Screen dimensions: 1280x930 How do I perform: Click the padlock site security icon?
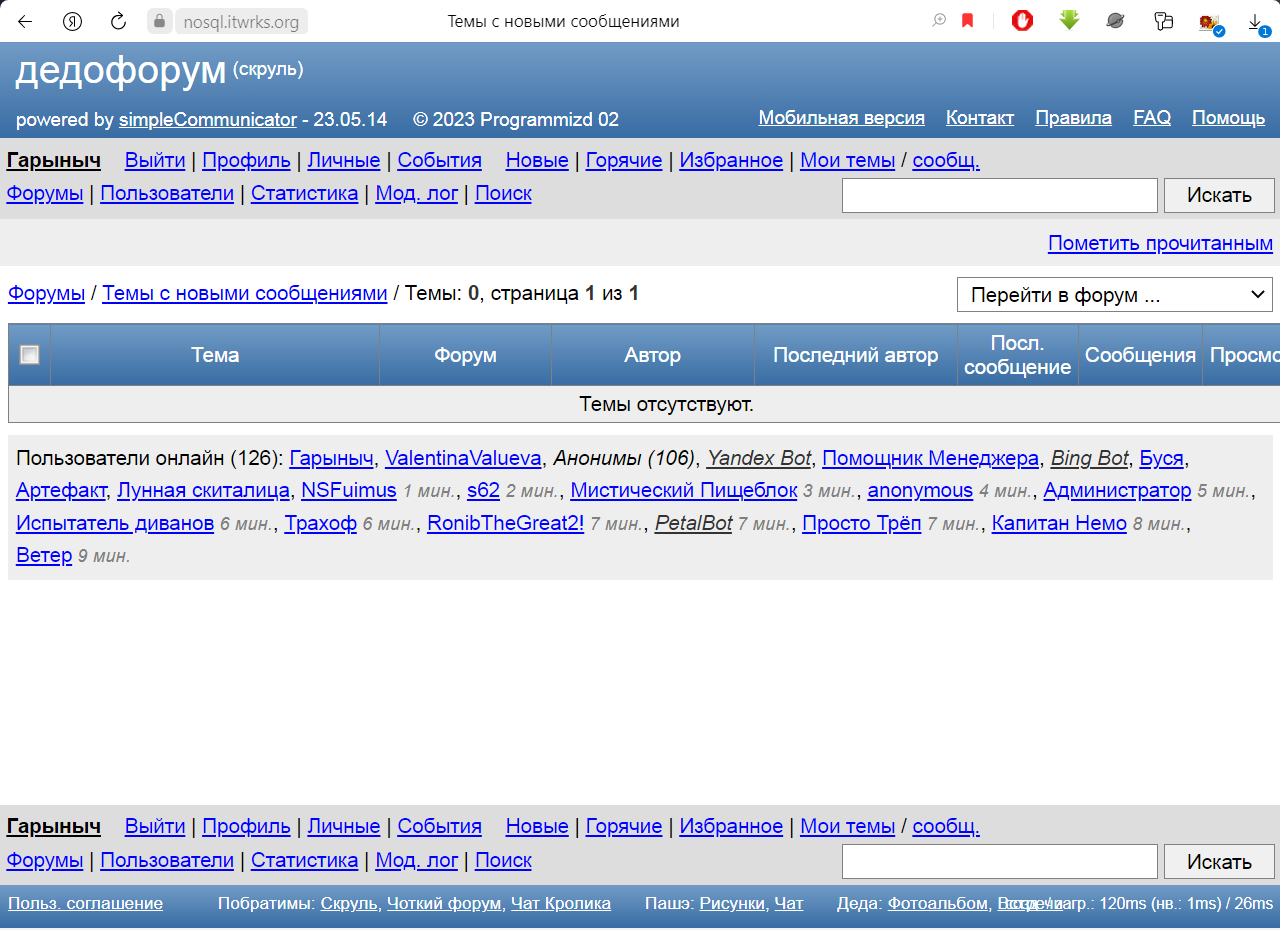point(160,21)
